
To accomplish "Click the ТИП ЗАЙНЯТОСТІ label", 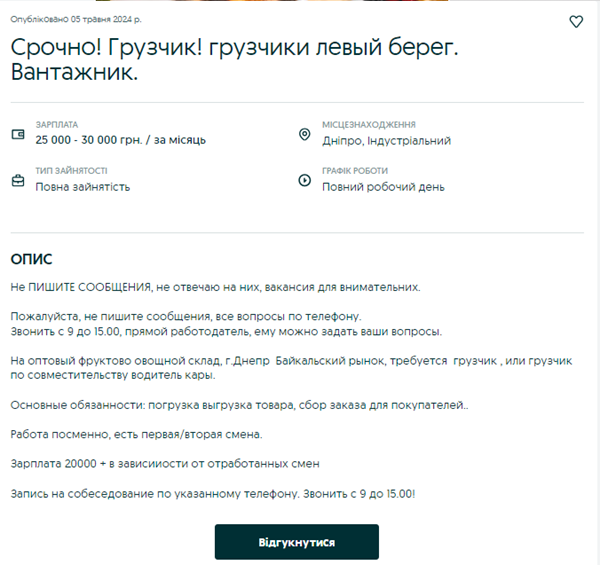I will pyautogui.click(x=71, y=171).
